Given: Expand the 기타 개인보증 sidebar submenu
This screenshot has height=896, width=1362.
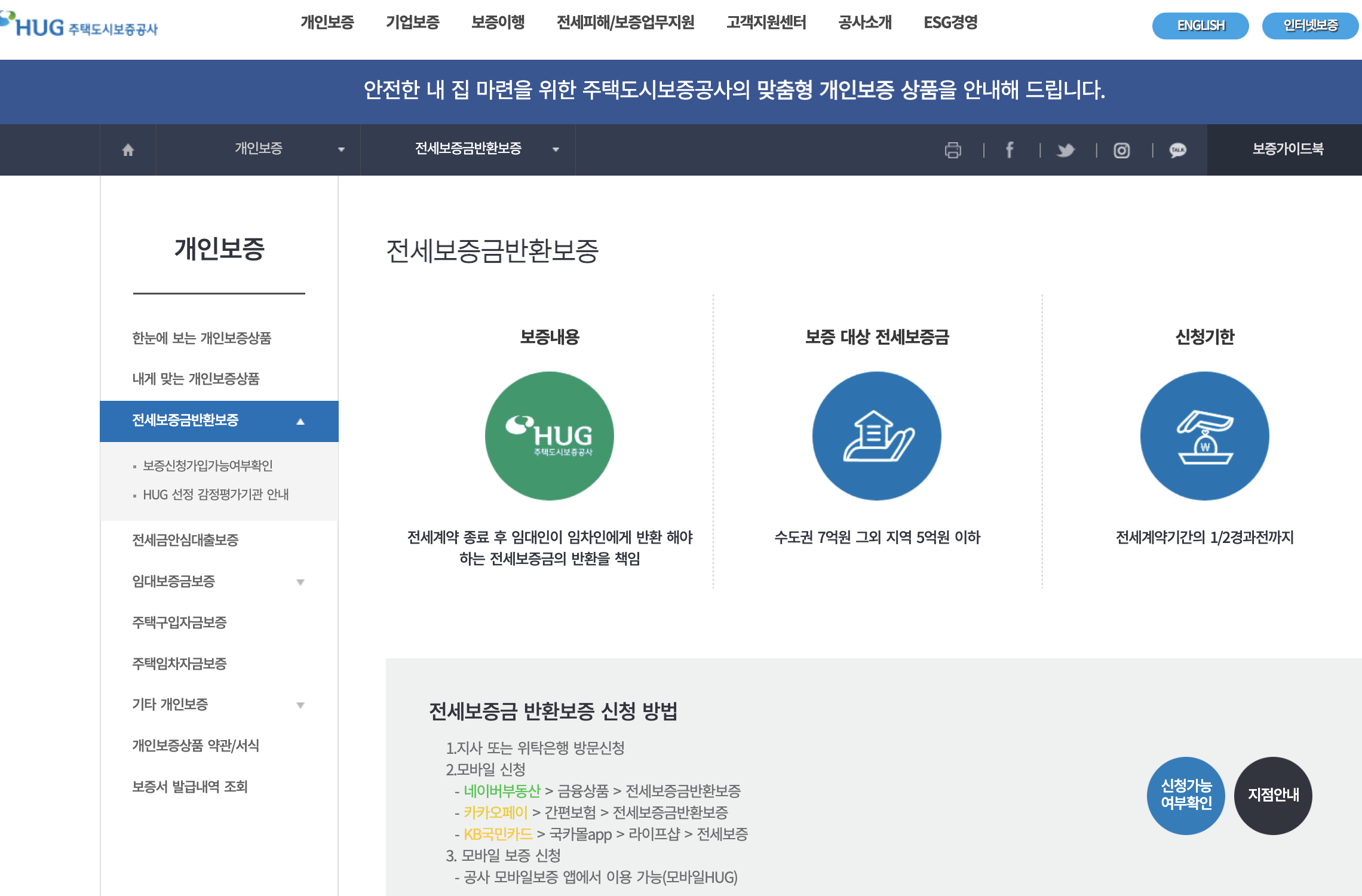Looking at the screenshot, I should click(x=300, y=705).
